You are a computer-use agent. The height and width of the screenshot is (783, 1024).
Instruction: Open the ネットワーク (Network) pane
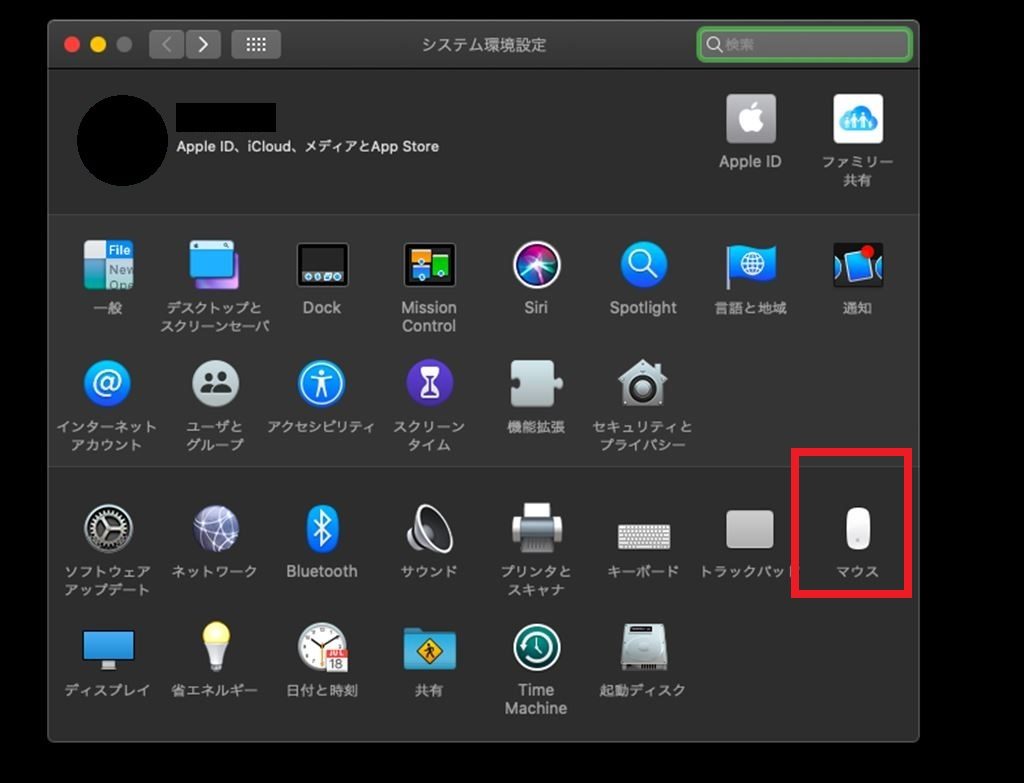[x=215, y=529]
